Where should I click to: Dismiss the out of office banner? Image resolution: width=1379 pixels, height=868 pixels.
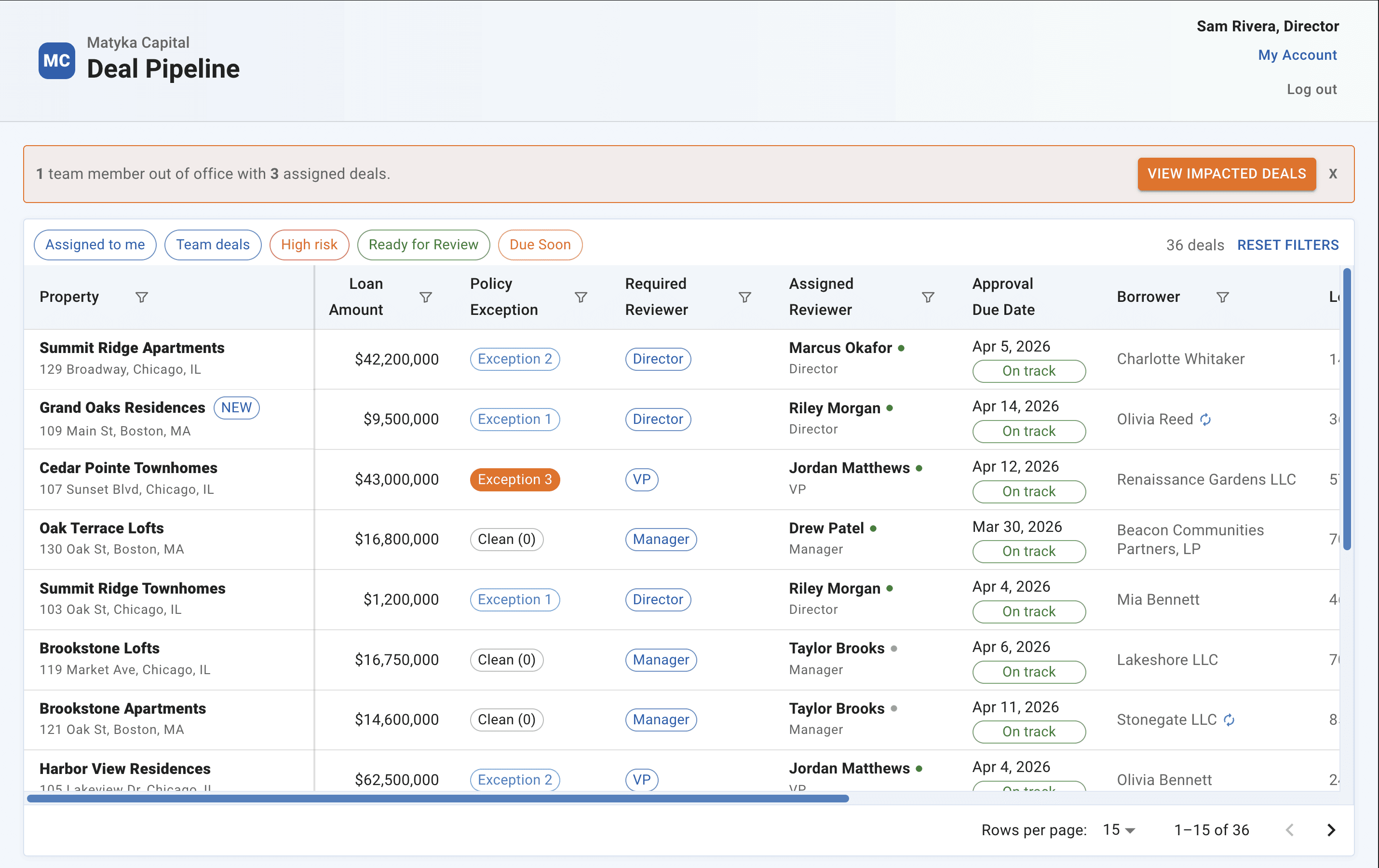coord(1333,174)
